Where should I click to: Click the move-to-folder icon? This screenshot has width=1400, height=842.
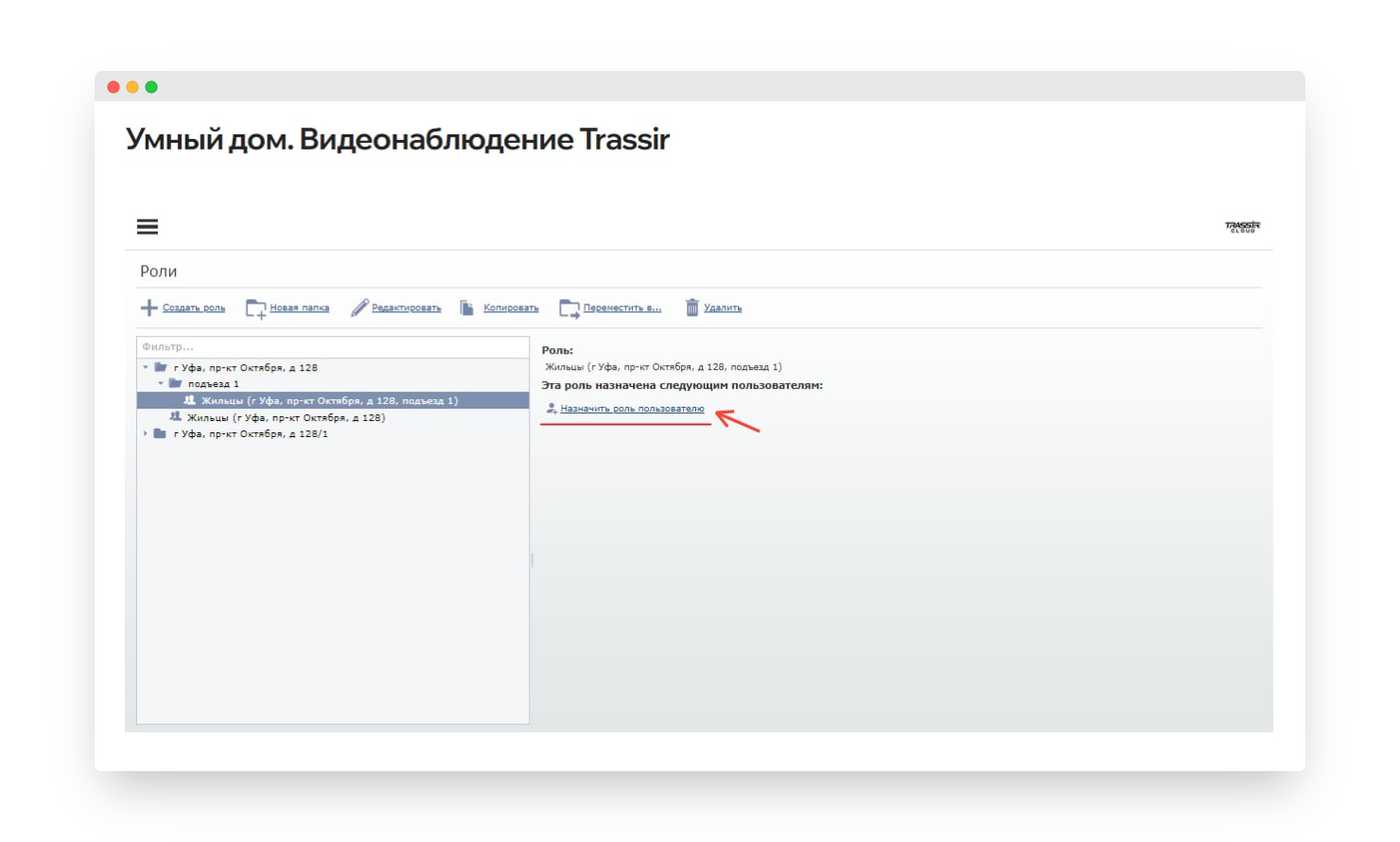569,308
